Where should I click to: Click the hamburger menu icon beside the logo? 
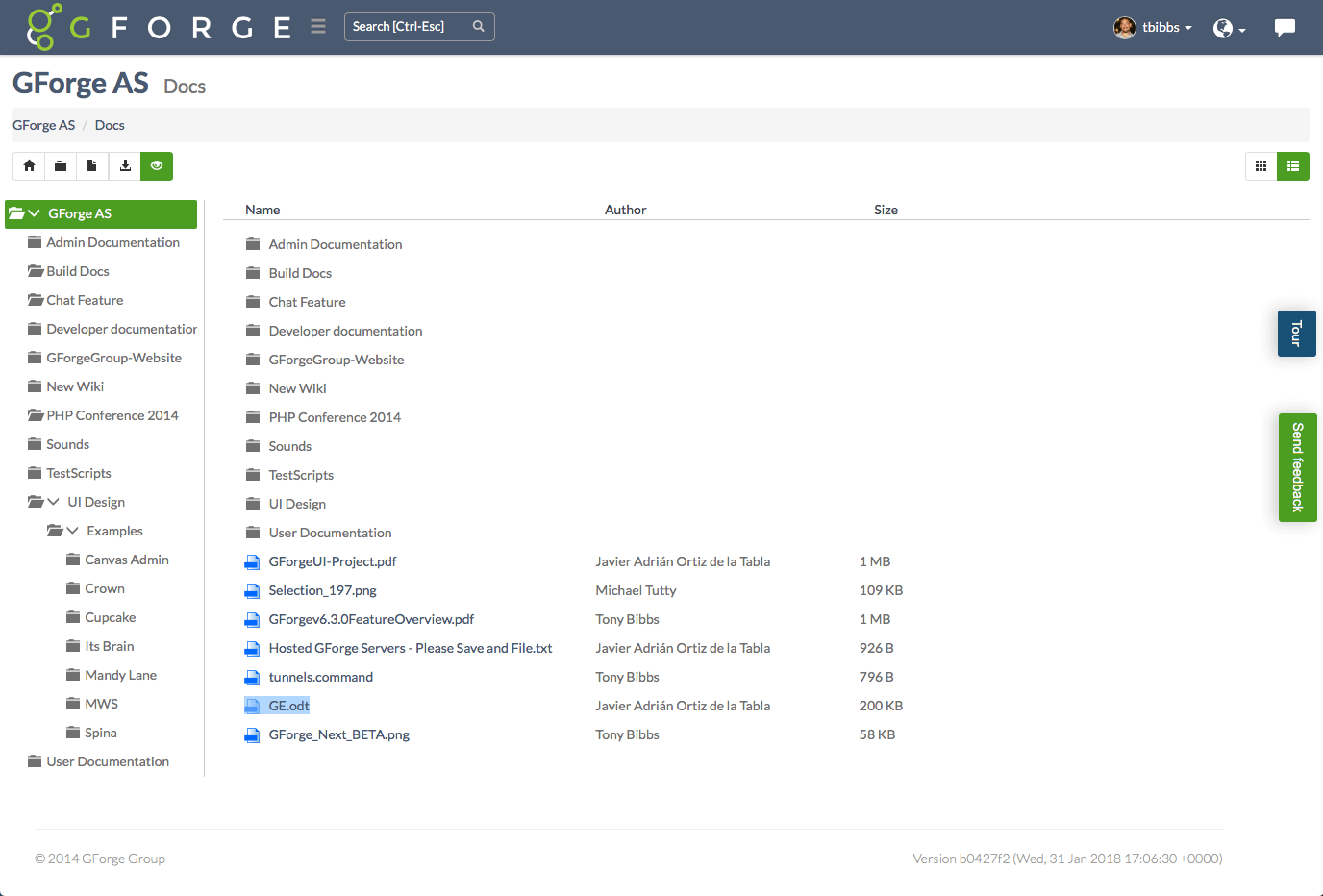click(317, 26)
